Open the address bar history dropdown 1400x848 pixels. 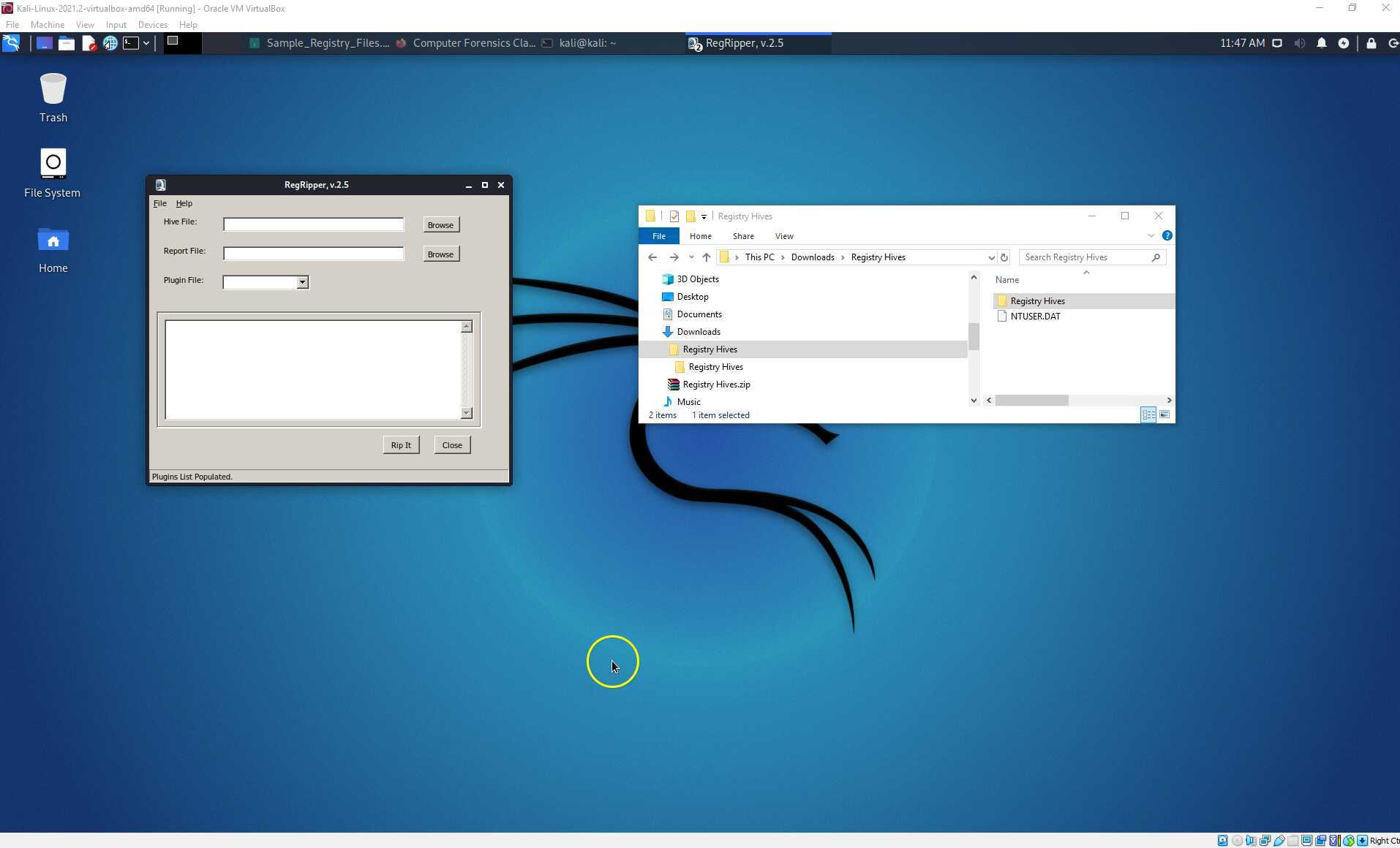point(992,257)
